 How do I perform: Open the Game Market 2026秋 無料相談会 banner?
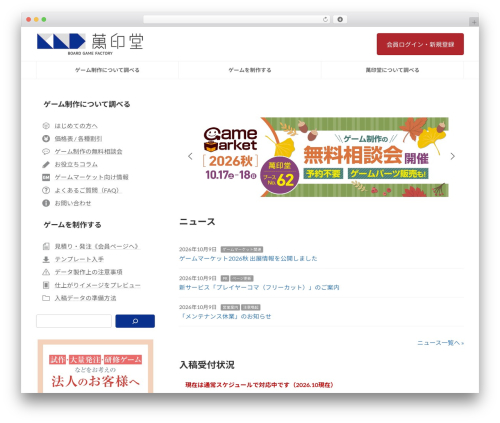tap(323, 157)
